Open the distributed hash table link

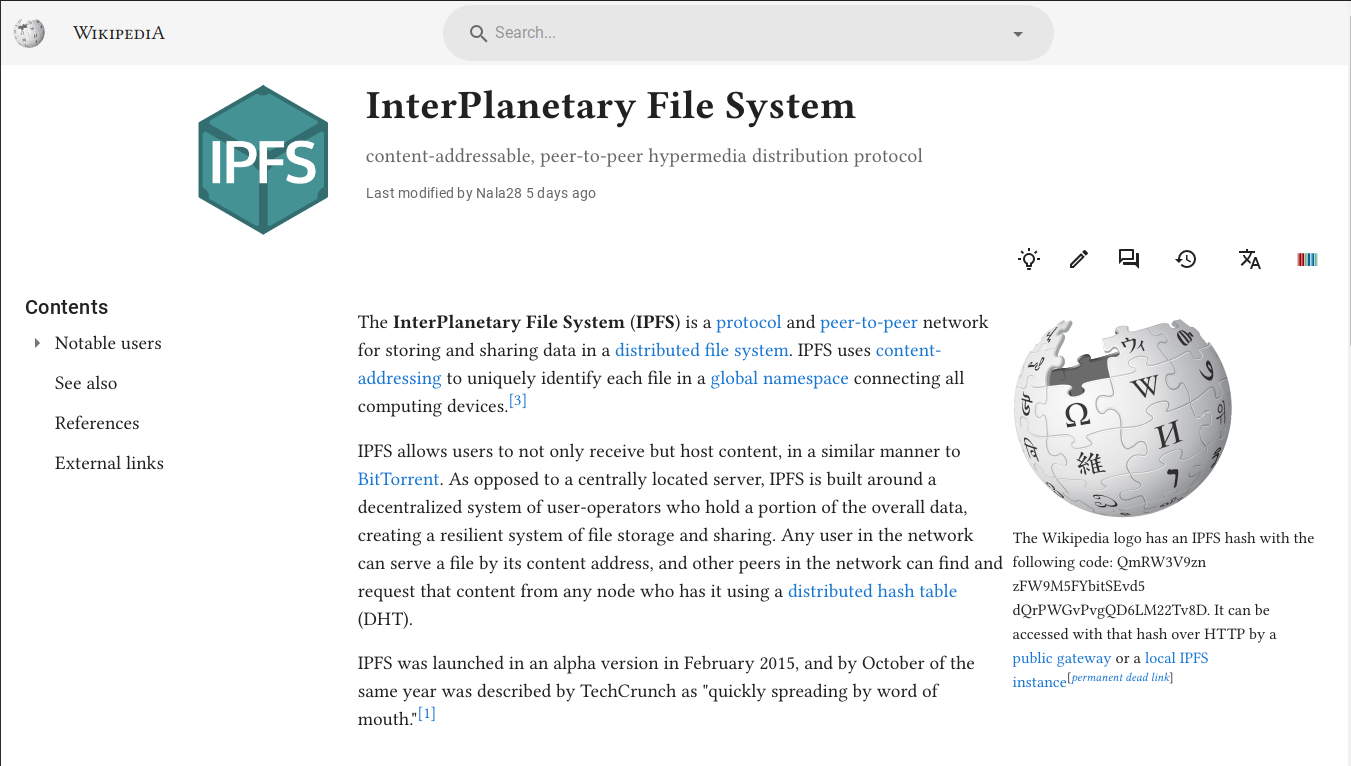(873, 591)
